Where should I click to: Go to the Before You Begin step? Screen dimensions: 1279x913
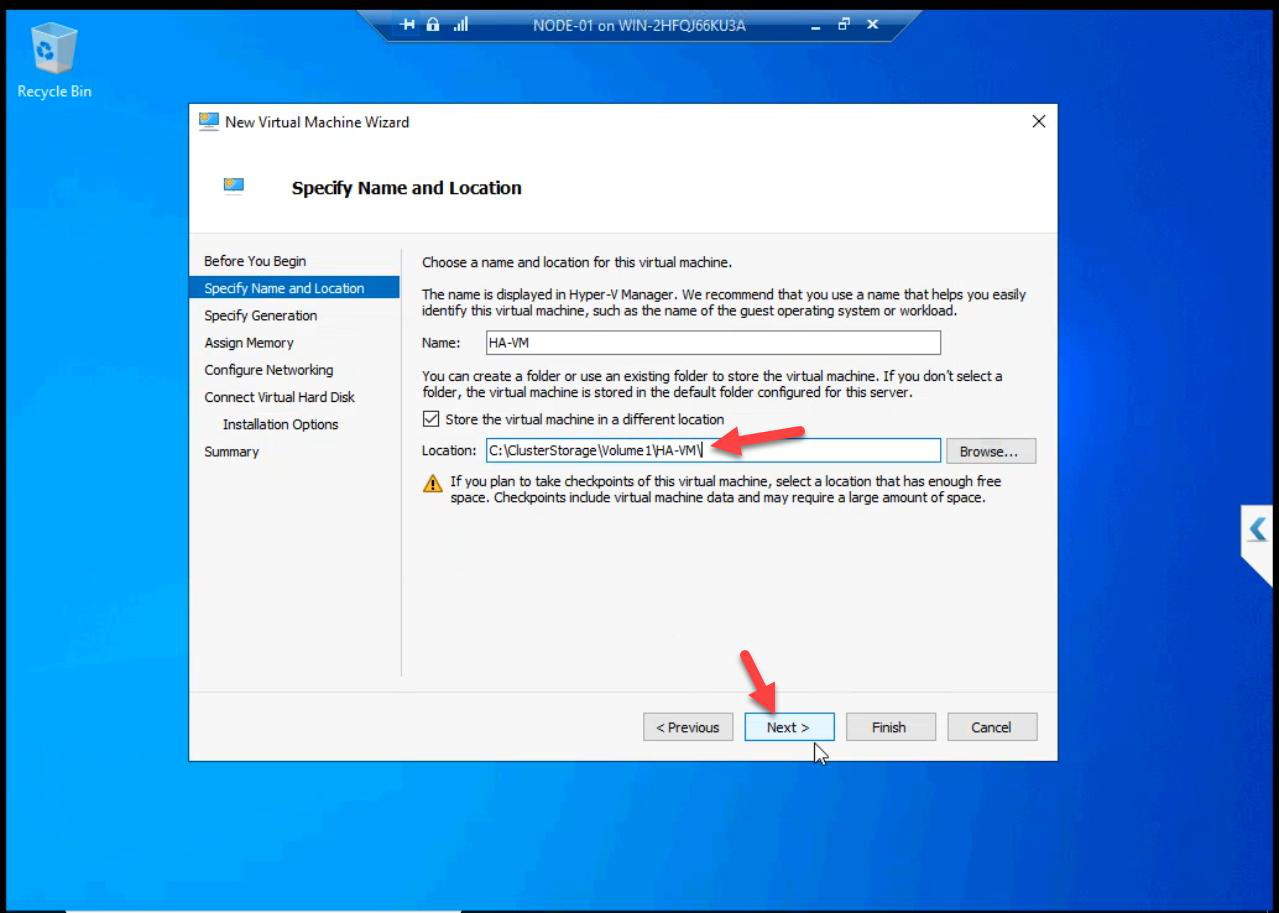255,261
